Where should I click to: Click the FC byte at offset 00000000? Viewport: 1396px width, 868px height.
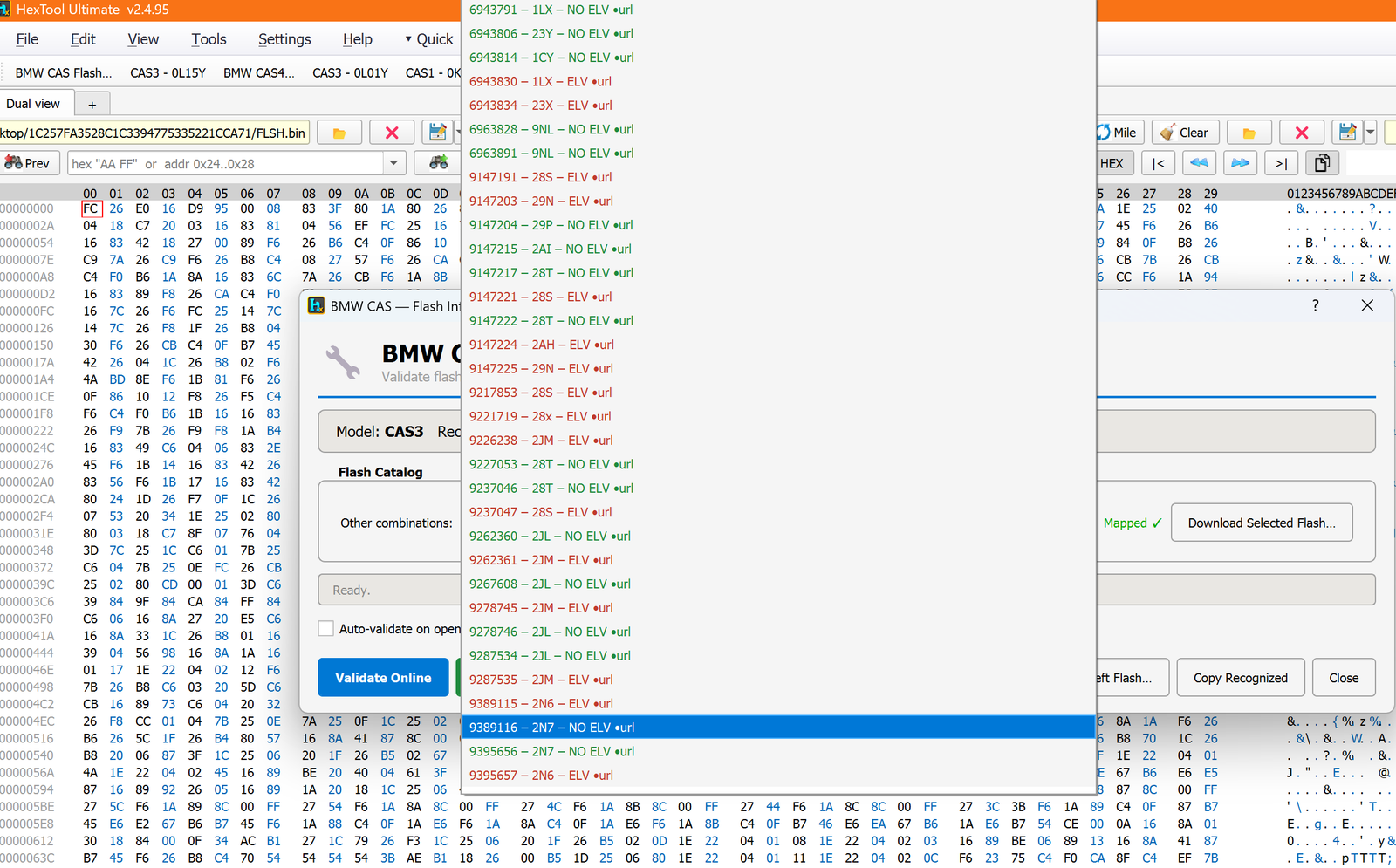coord(91,209)
